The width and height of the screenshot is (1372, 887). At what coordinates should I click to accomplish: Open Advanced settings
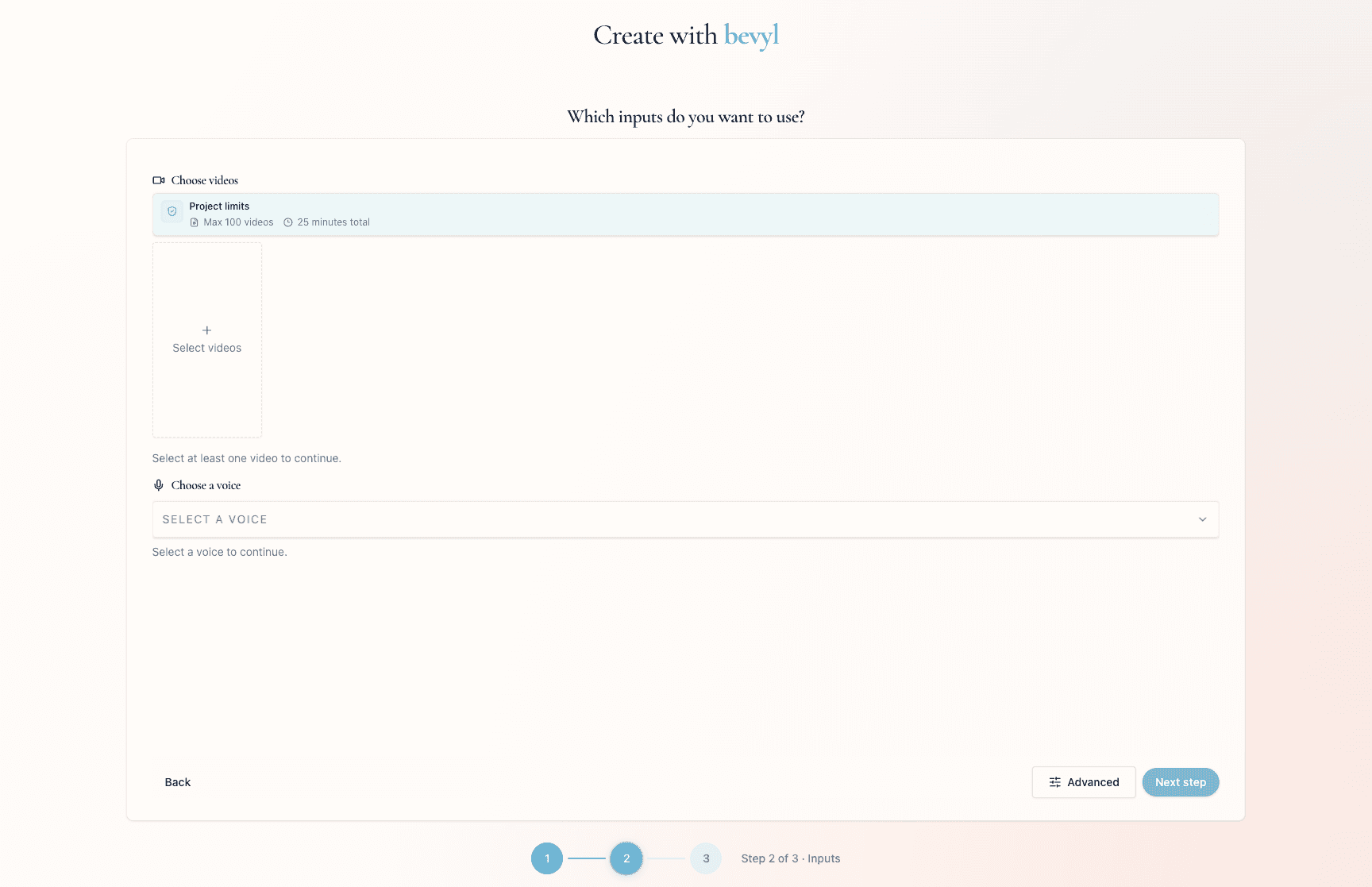pyautogui.click(x=1084, y=782)
